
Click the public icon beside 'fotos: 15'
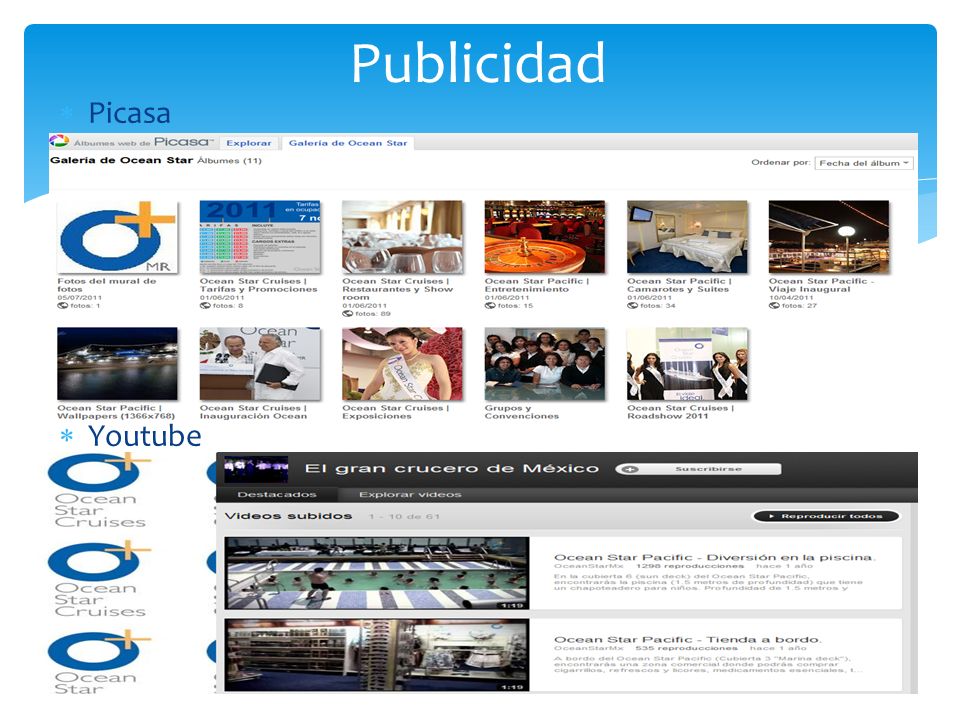tap(490, 305)
